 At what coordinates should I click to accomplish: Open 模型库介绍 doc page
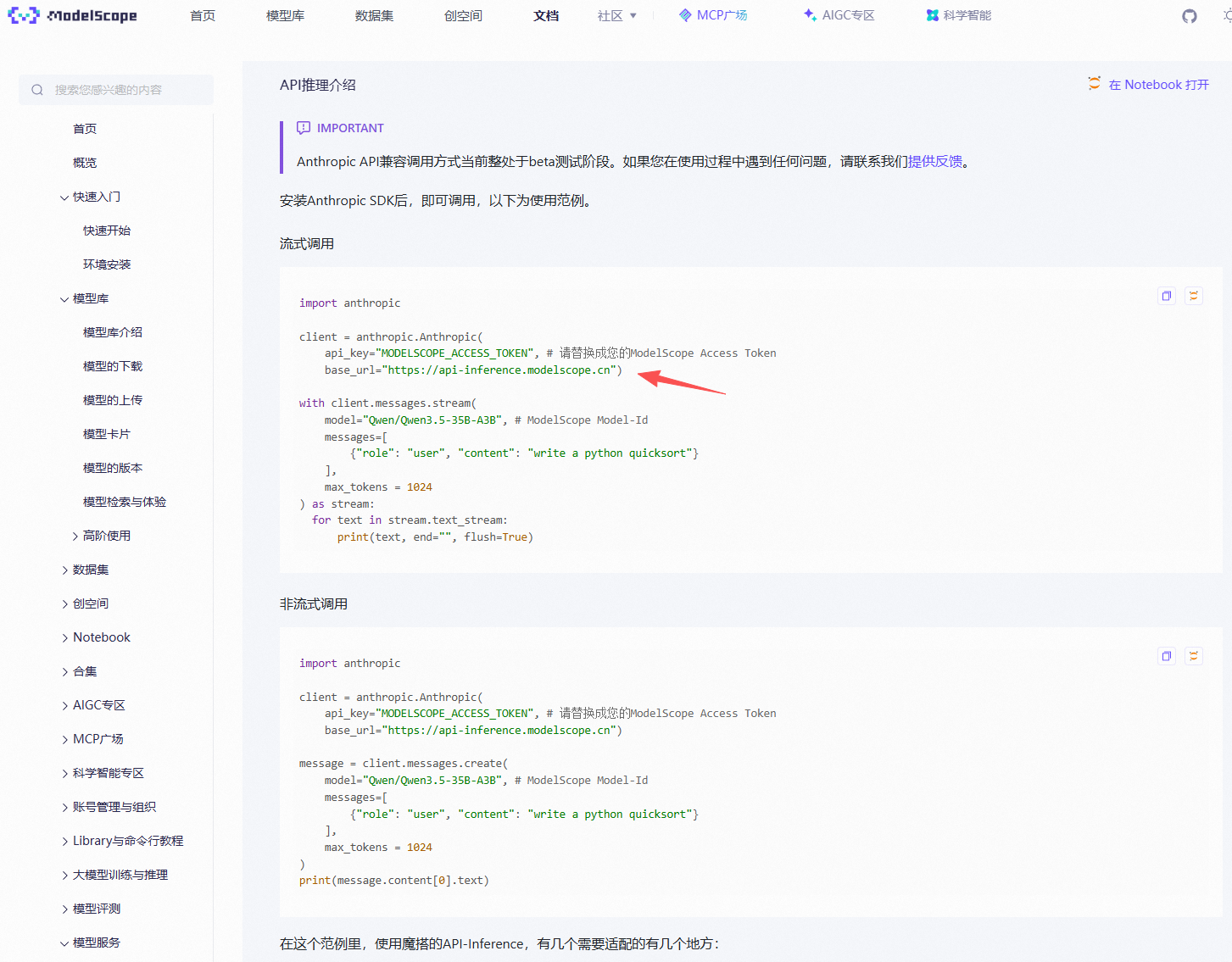(x=113, y=332)
